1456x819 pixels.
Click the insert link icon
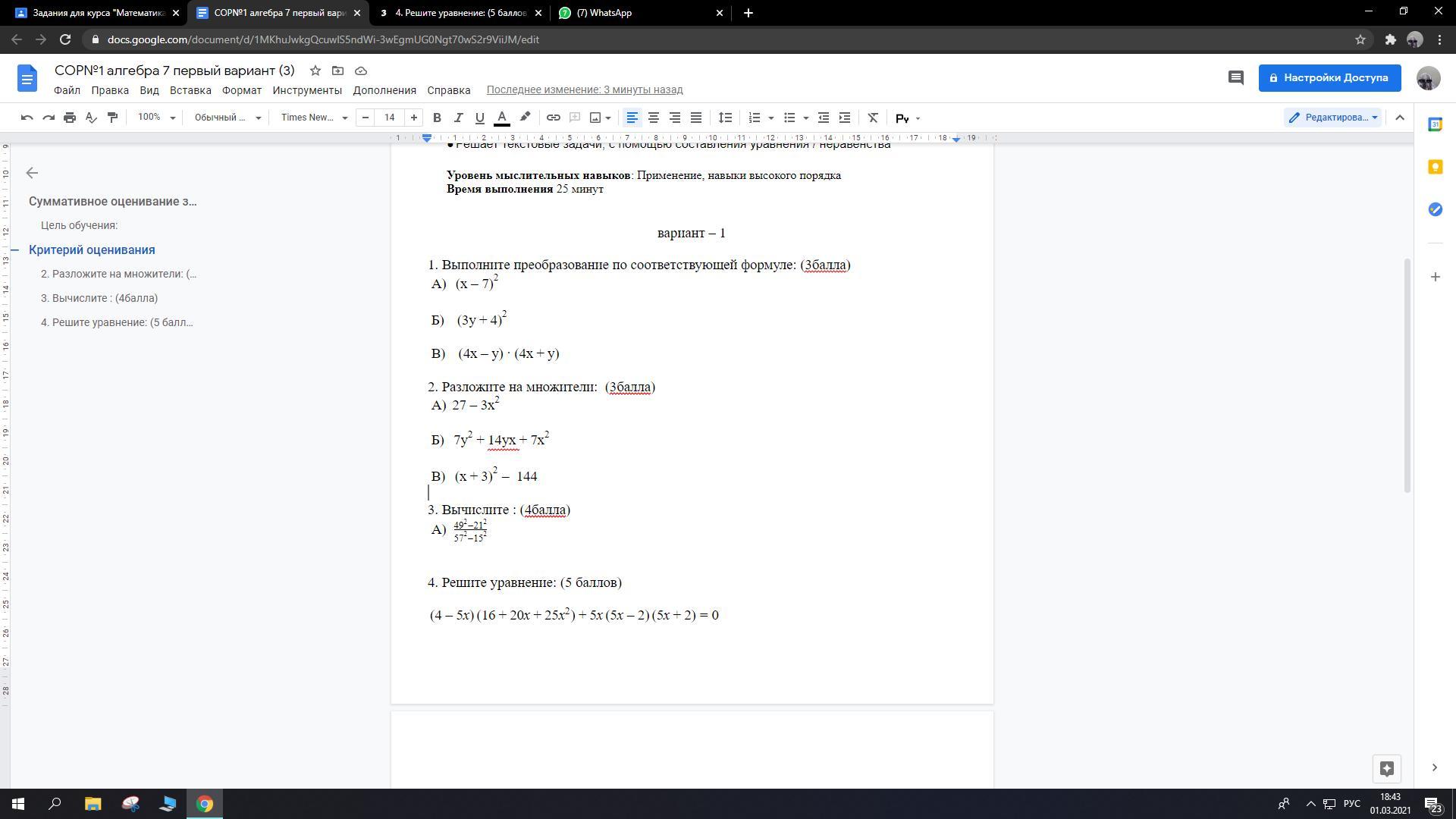tap(553, 118)
